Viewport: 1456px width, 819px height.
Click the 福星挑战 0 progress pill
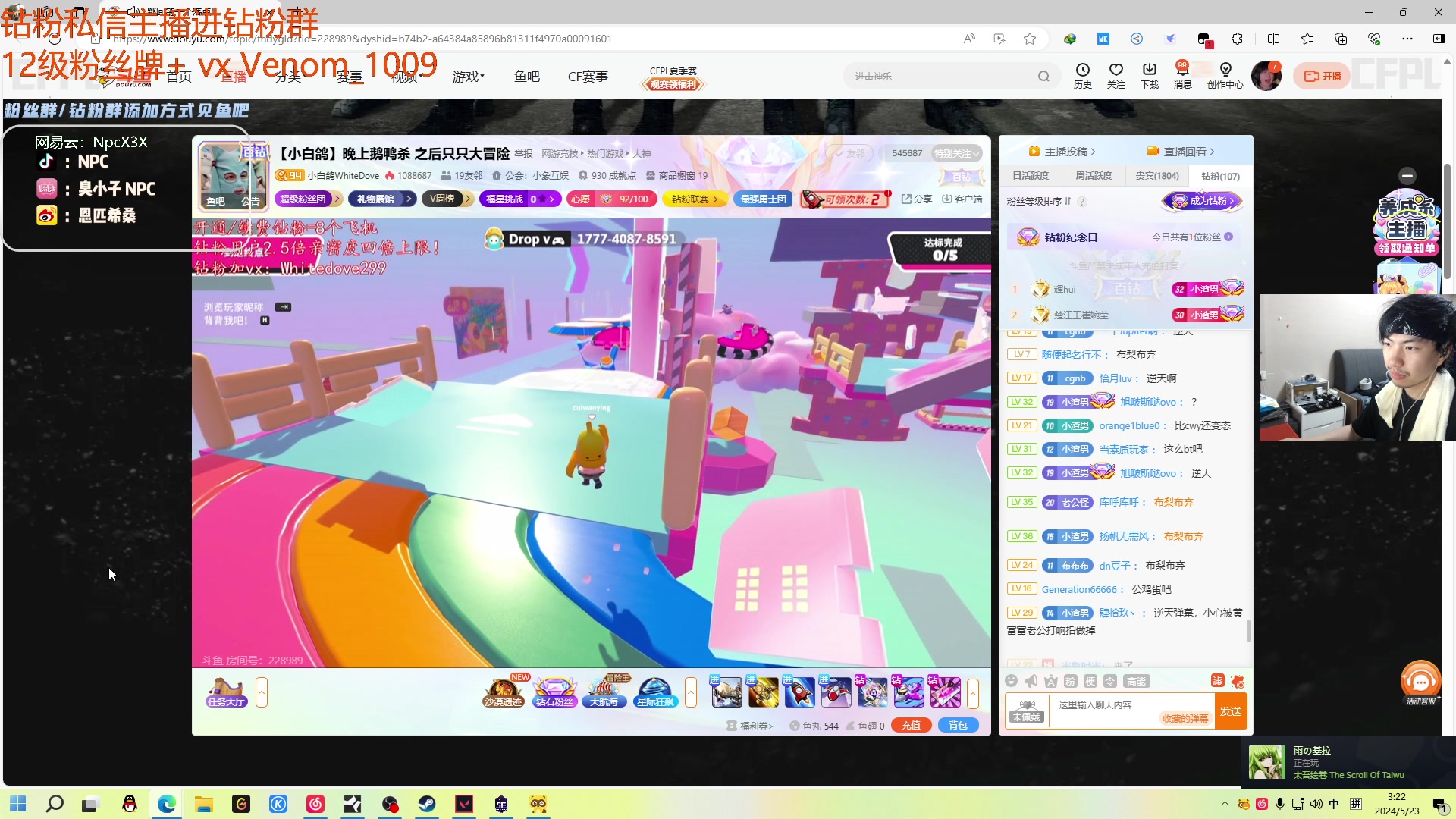519,199
